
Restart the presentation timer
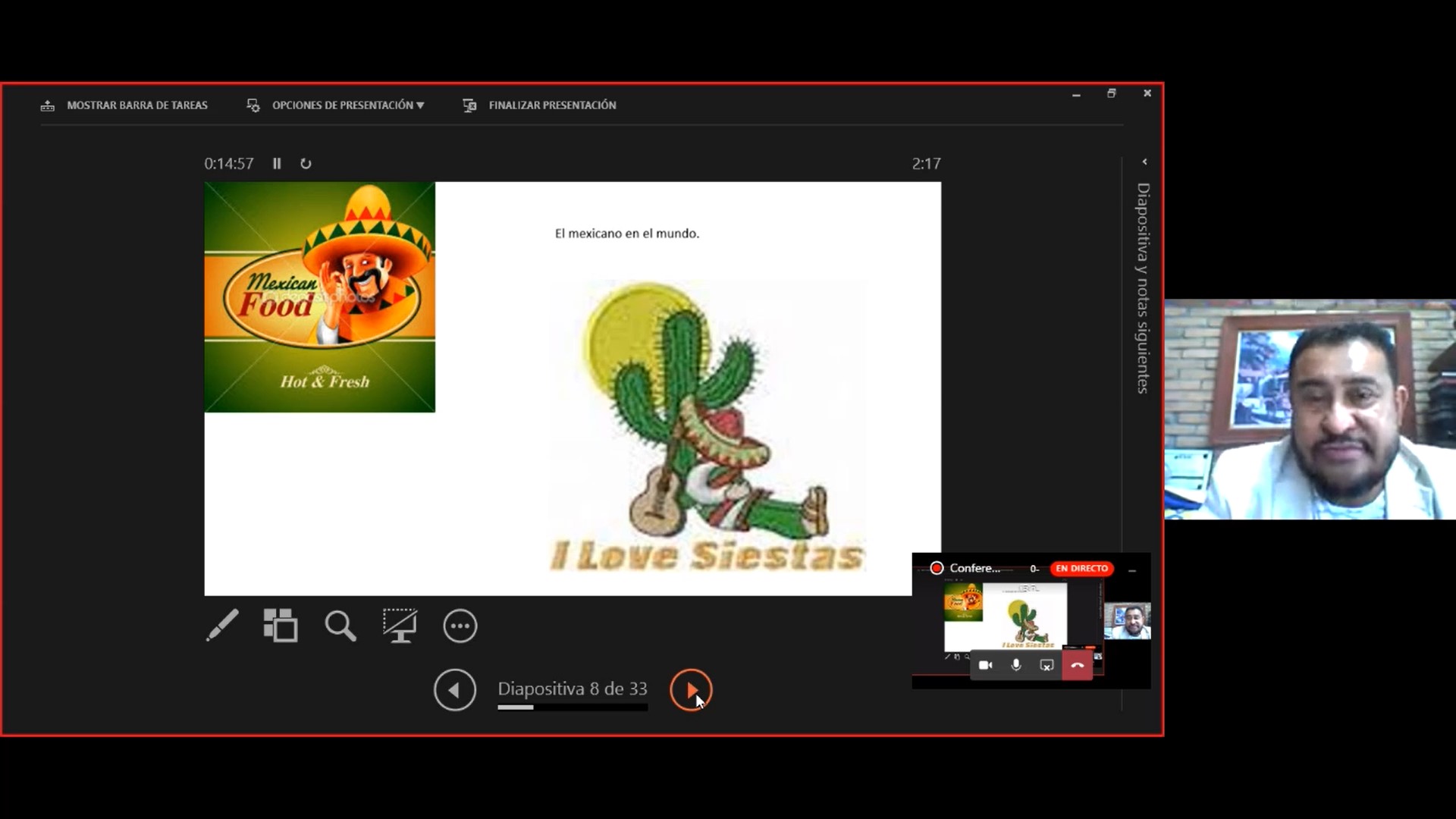(306, 164)
